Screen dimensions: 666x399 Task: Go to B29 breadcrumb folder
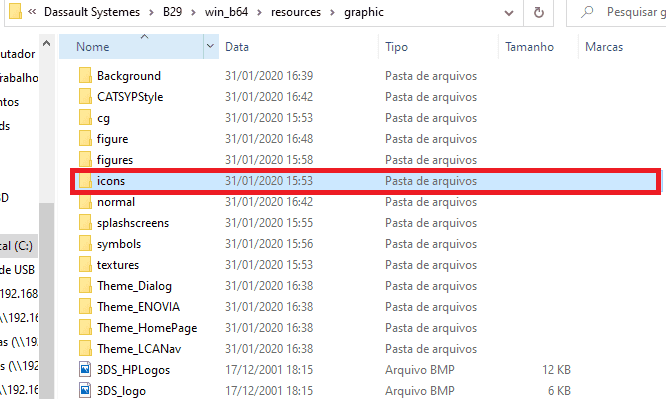pyautogui.click(x=172, y=12)
